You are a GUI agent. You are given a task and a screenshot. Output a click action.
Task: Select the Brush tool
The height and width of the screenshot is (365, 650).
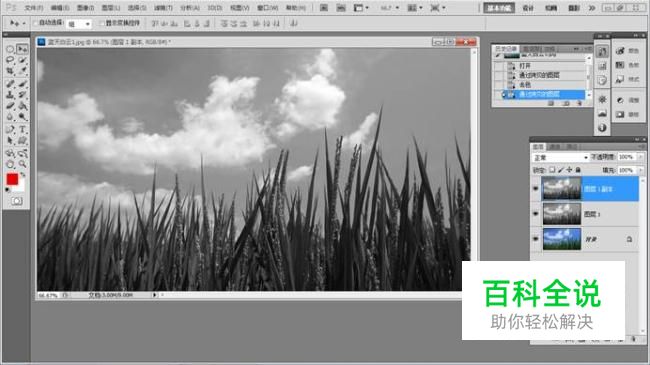pos(22,84)
